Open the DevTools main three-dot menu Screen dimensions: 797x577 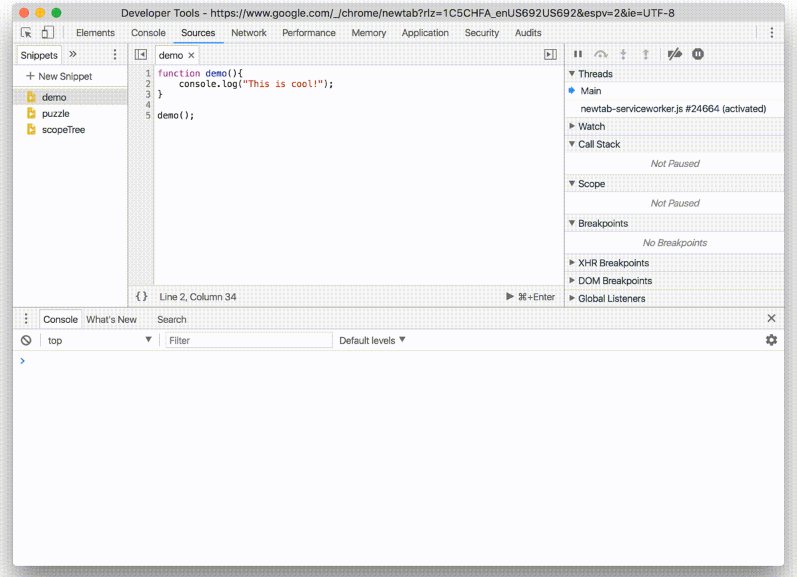pyautogui.click(x=772, y=33)
